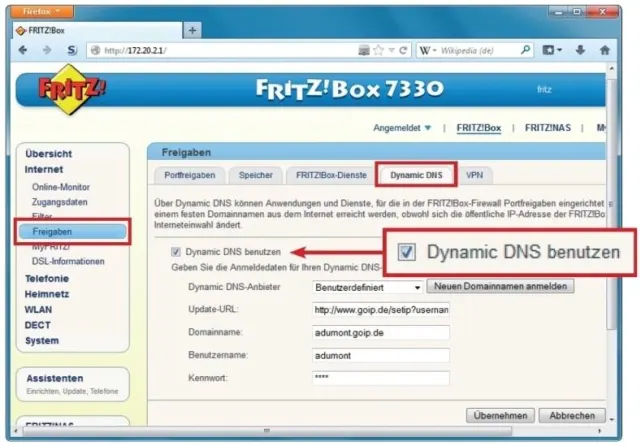Image resolution: width=640 pixels, height=446 pixels.
Task: Click the Benutzername input field
Action: click(381, 355)
